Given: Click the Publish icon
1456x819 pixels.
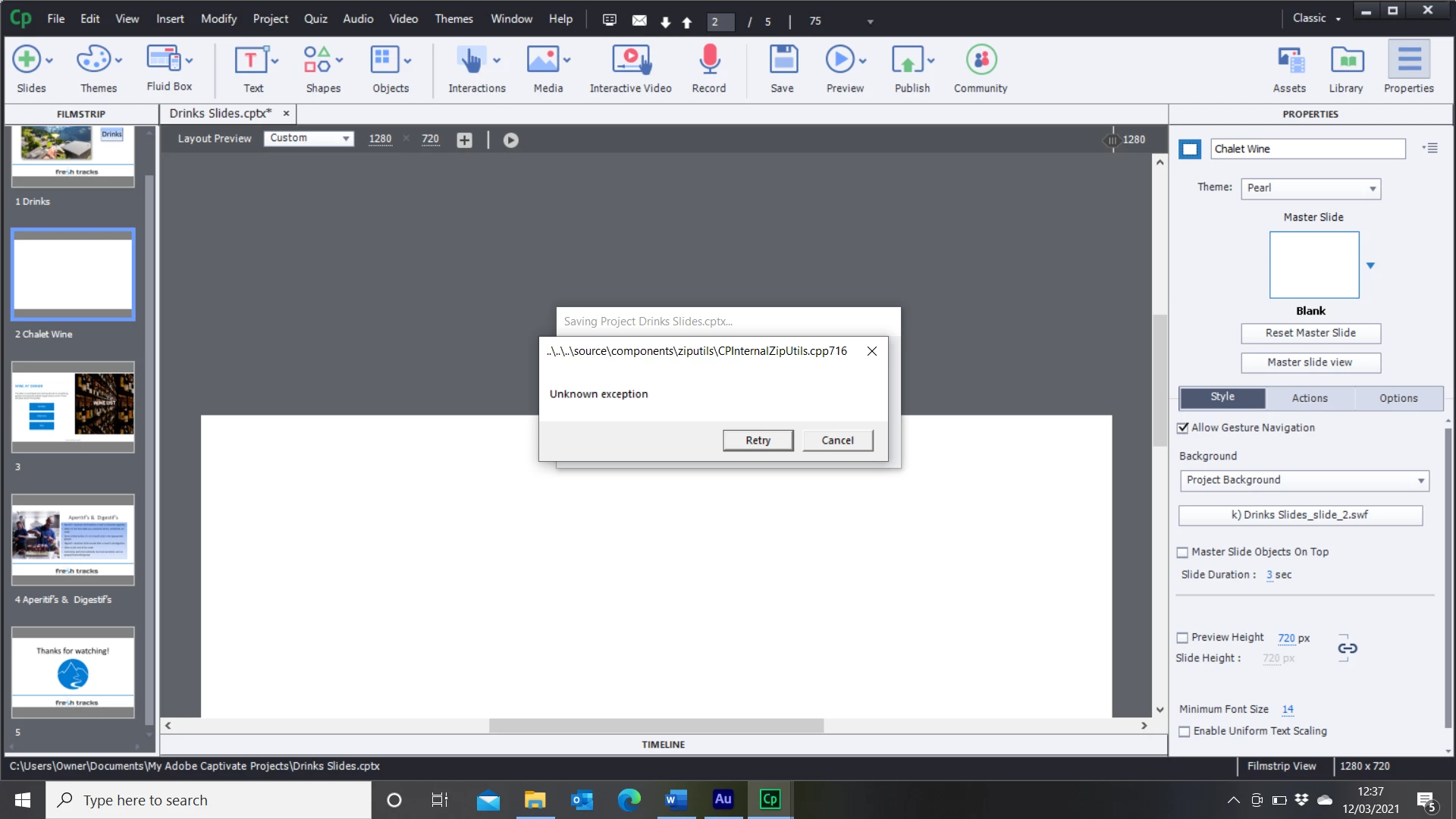Looking at the screenshot, I should pos(908,61).
